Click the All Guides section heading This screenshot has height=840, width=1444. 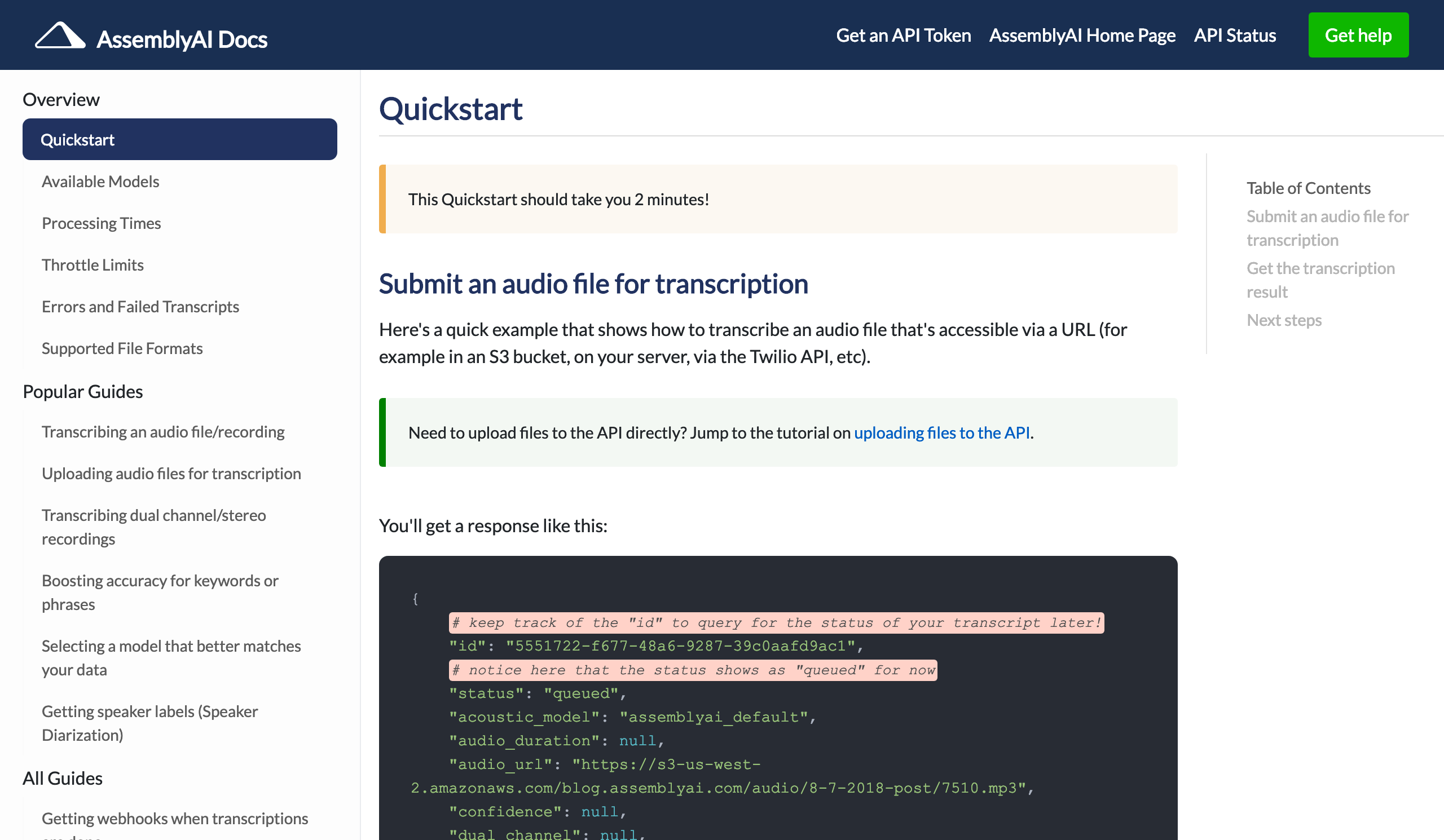click(63, 779)
